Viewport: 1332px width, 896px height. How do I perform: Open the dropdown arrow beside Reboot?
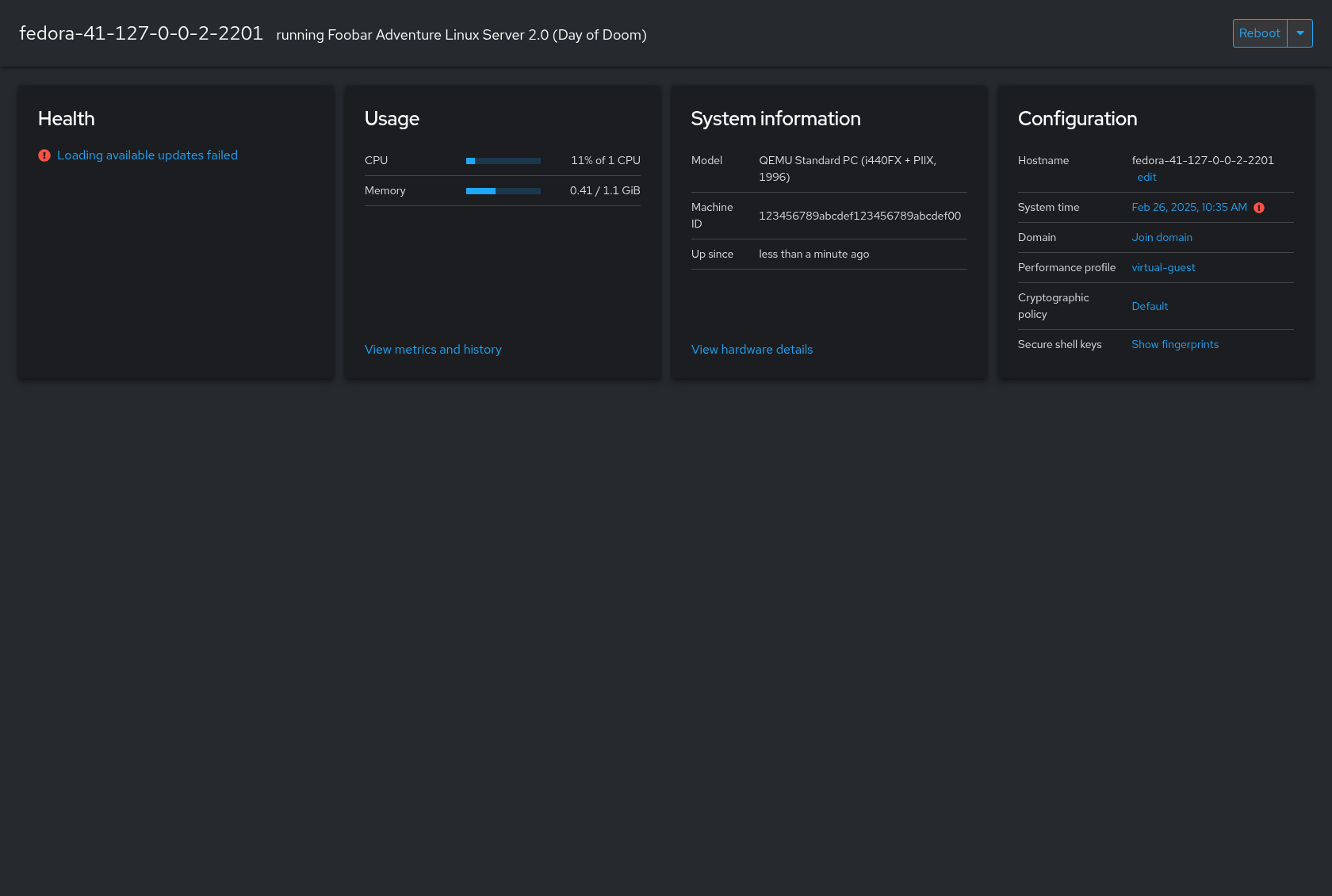point(1300,33)
